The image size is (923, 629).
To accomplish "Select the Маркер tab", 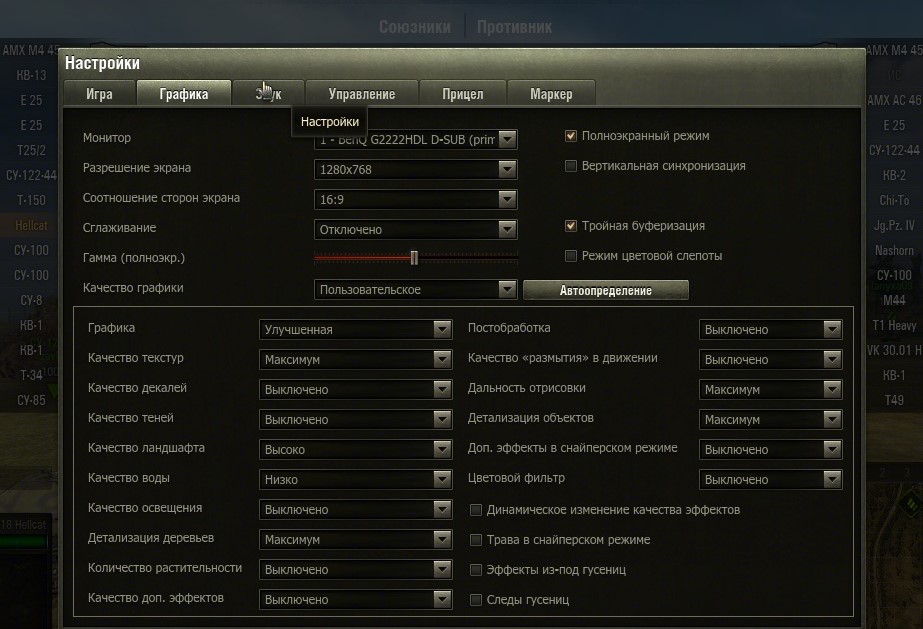I will (551, 94).
